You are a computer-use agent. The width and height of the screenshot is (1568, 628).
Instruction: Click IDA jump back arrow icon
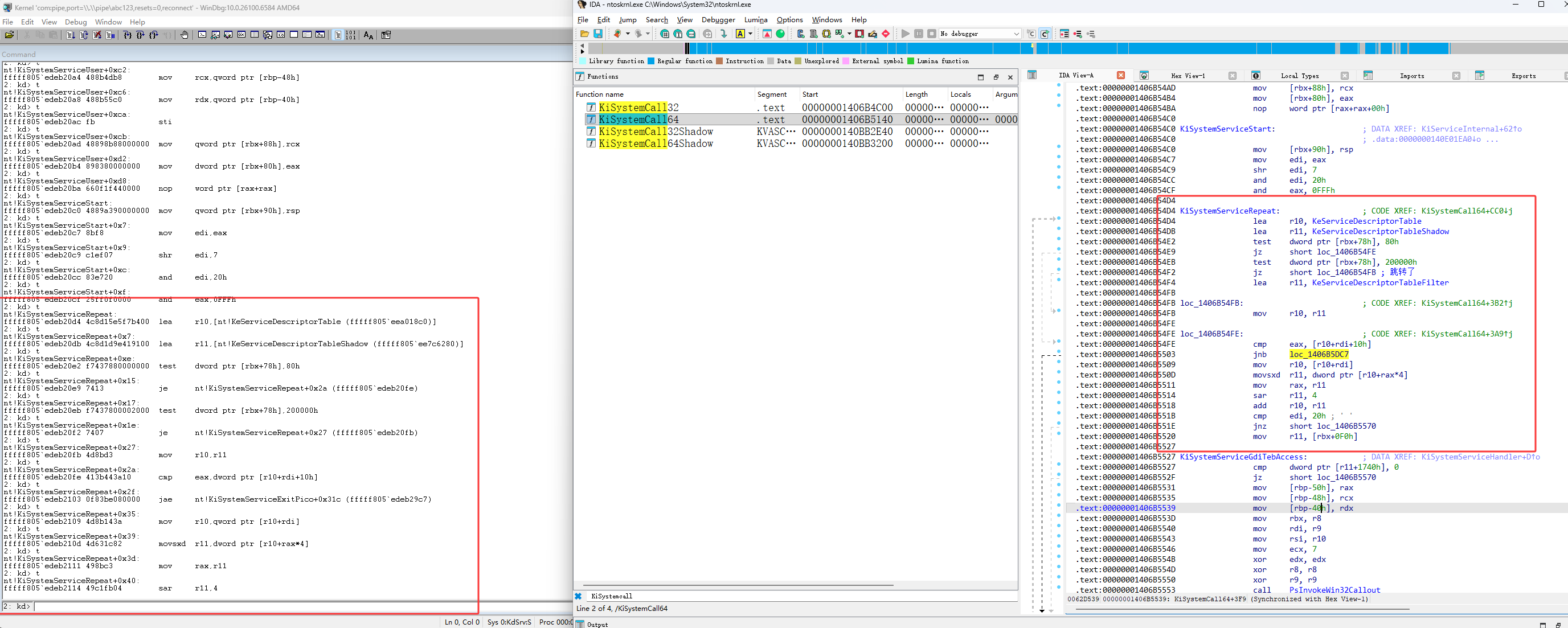click(x=618, y=34)
